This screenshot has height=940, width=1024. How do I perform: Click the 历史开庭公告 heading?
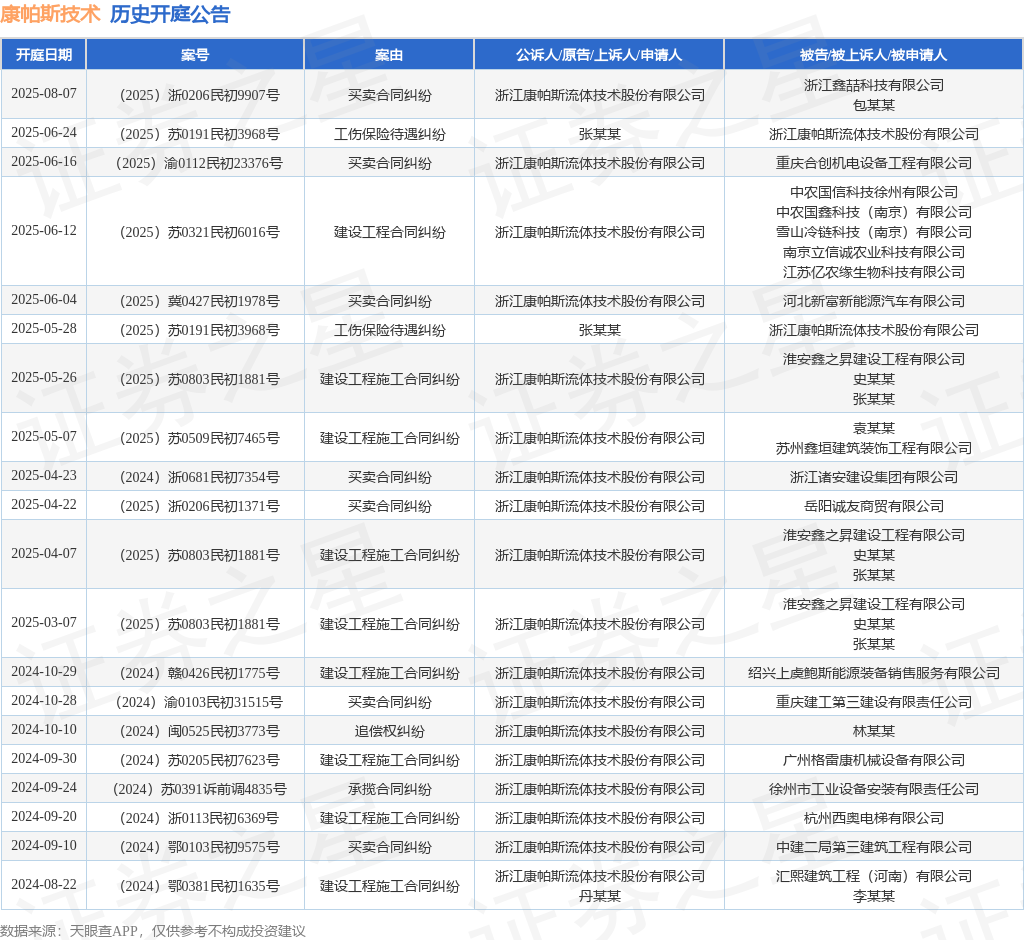pos(170,14)
